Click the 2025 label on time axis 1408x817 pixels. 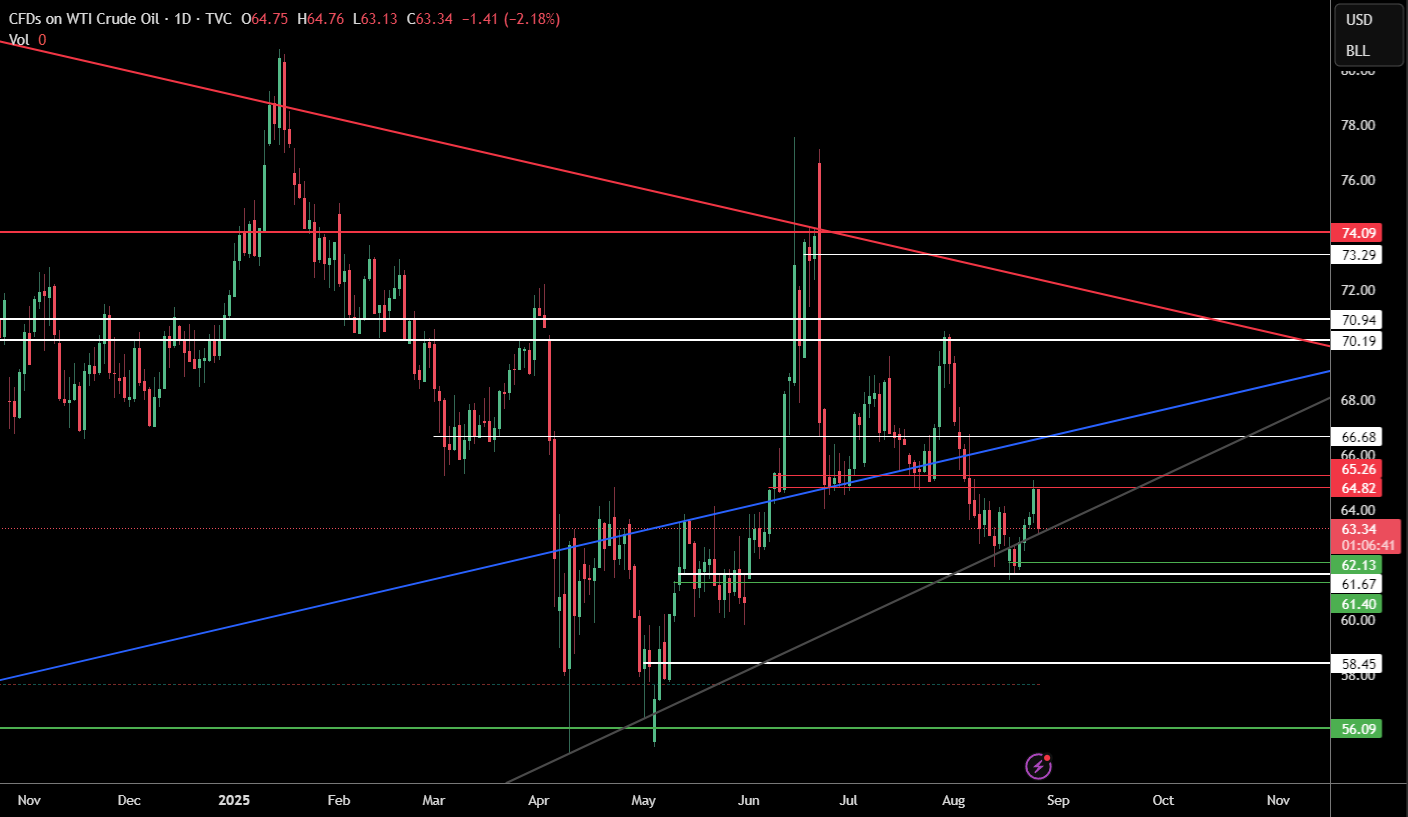pos(233,801)
